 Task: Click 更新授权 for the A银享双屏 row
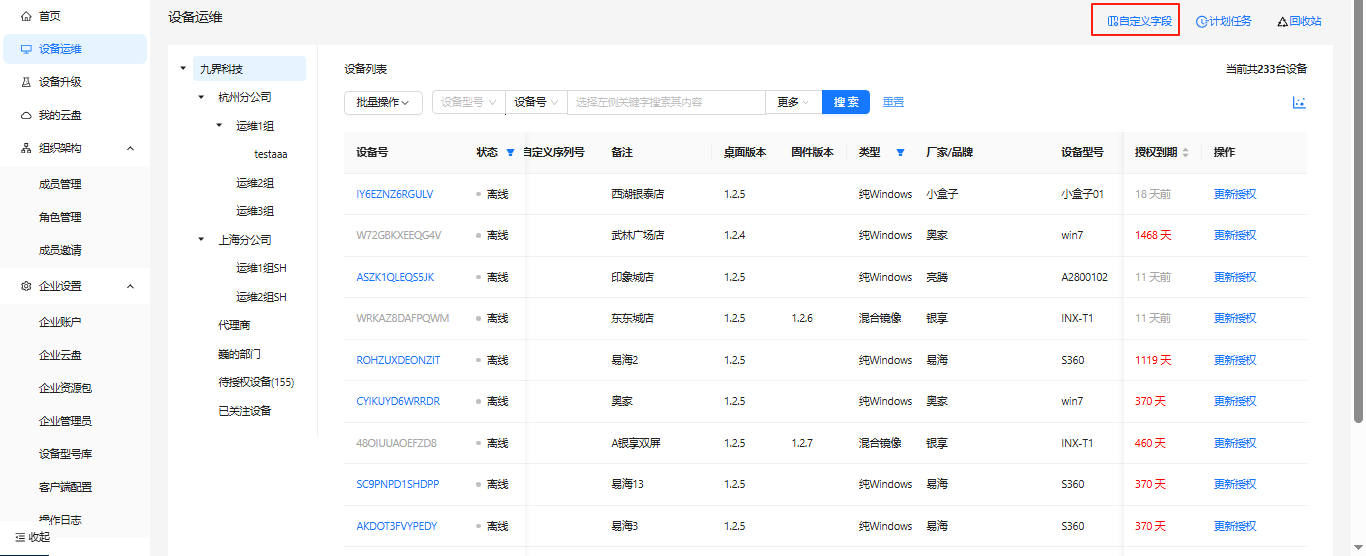click(1235, 443)
